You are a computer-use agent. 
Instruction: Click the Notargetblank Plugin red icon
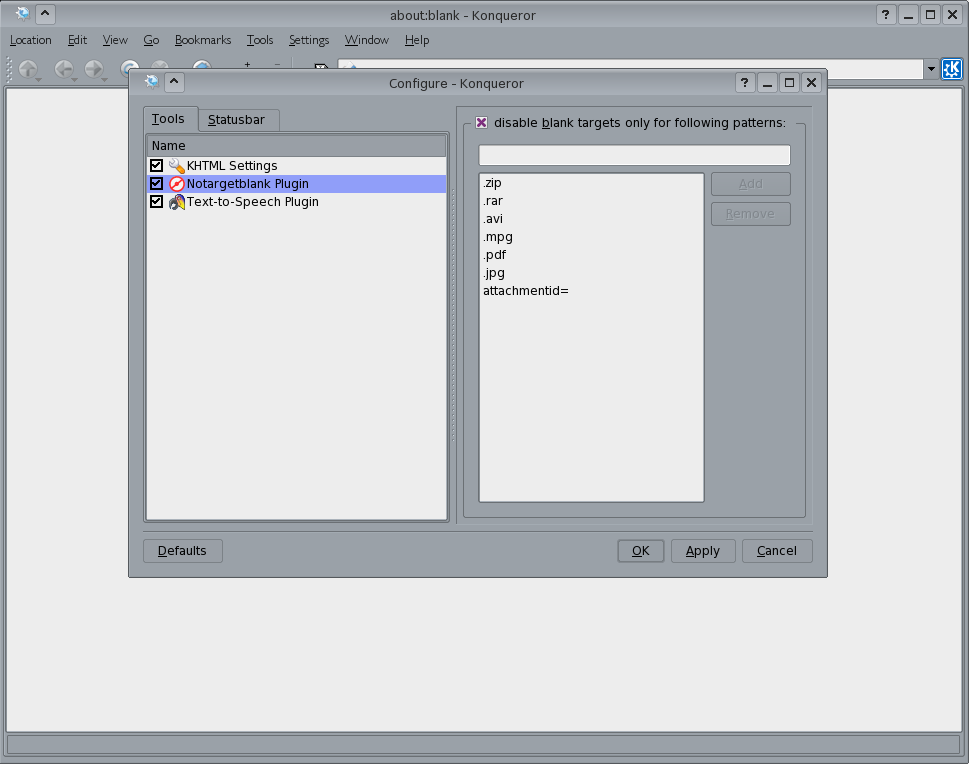tap(177, 184)
